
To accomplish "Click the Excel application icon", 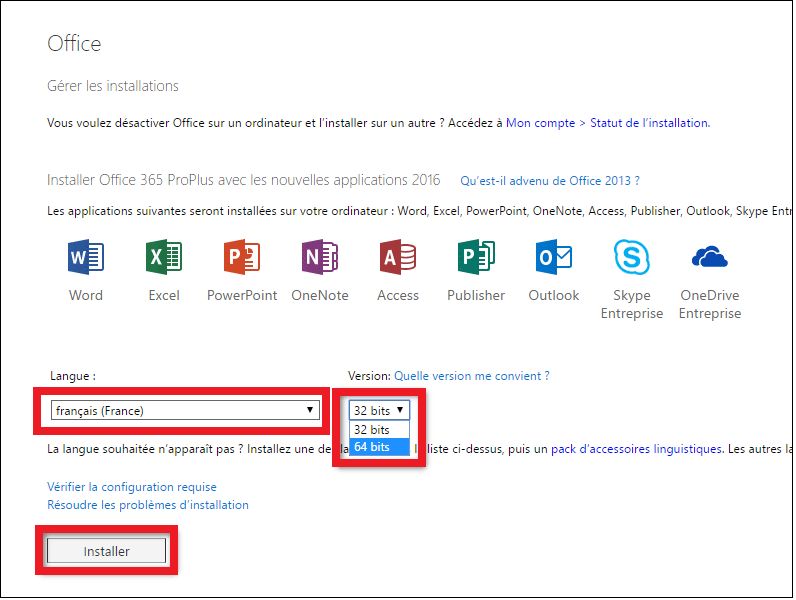I will (164, 257).
